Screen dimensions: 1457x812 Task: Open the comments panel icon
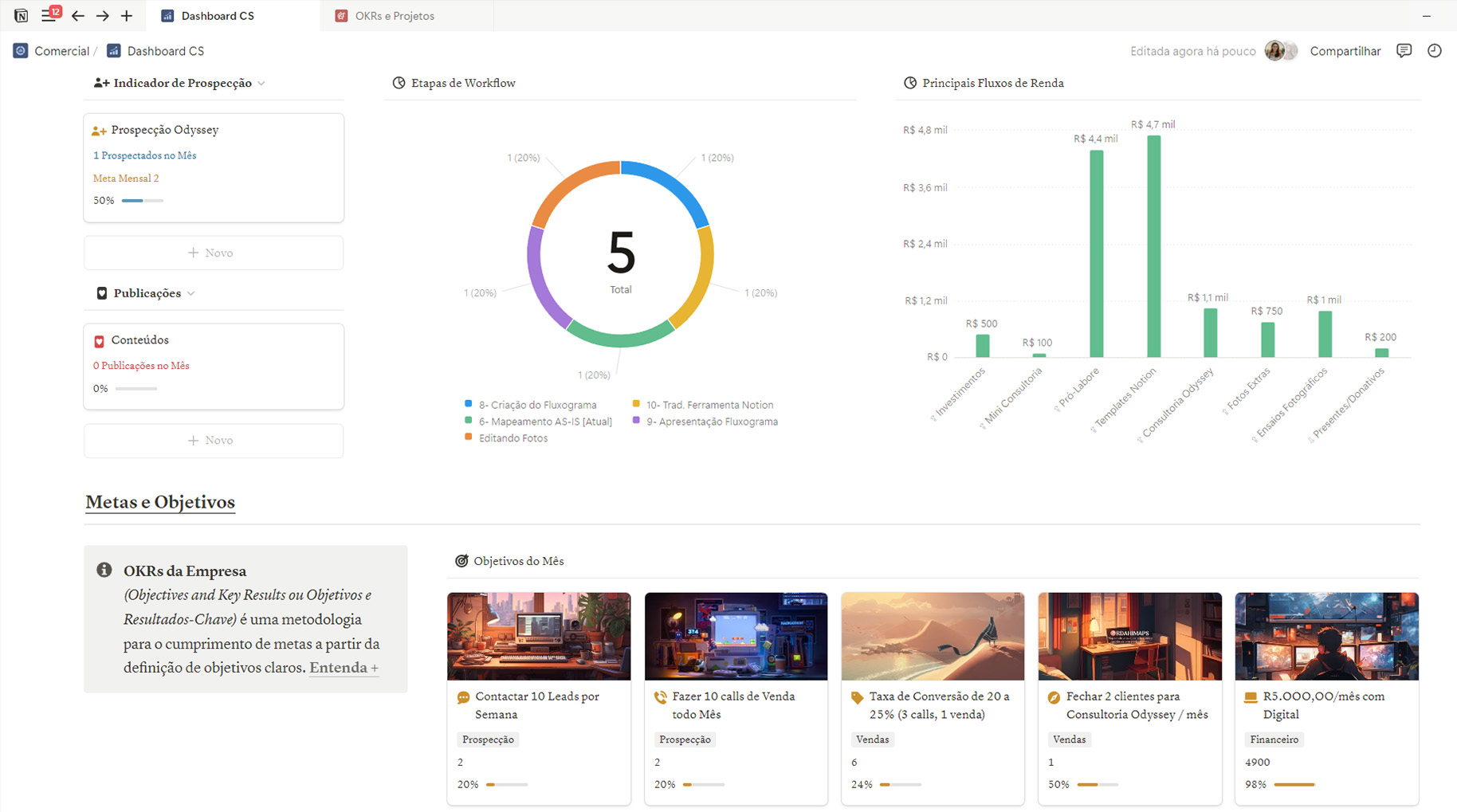click(x=1404, y=51)
